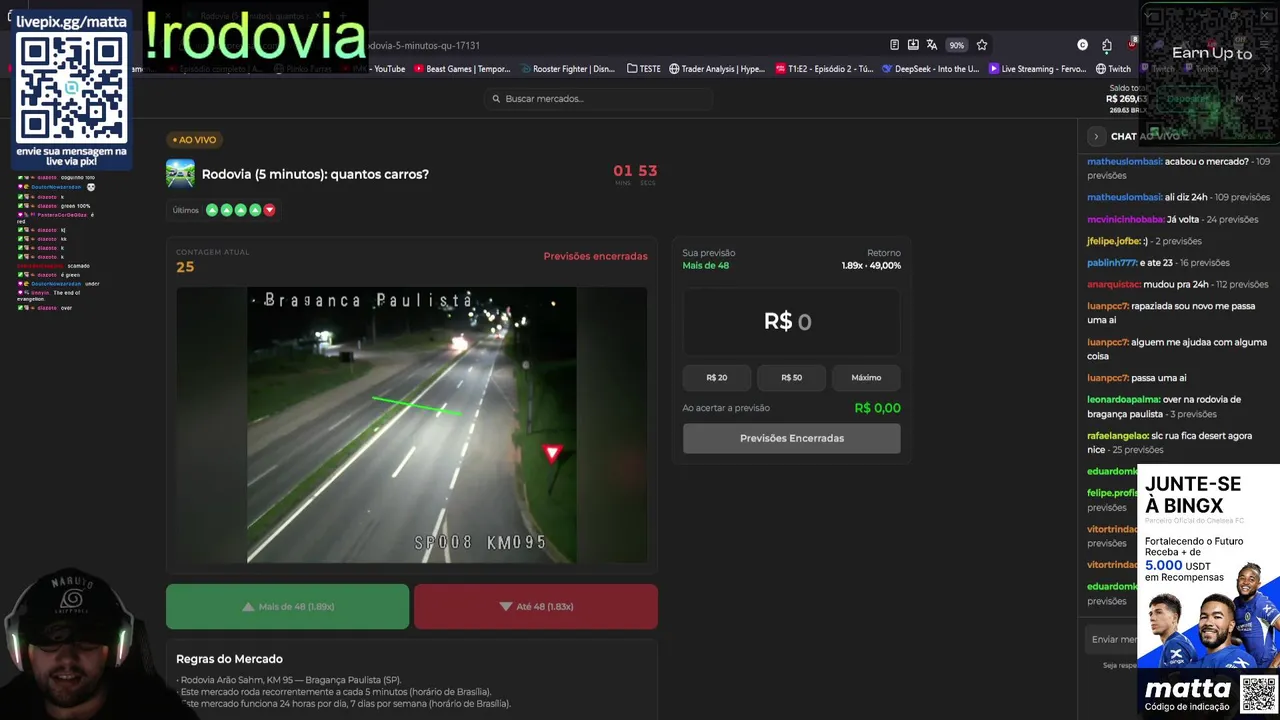Click the Buscar mercados search field
The height and width of the screenshot is (720, 1280).
tap(598, 98)
